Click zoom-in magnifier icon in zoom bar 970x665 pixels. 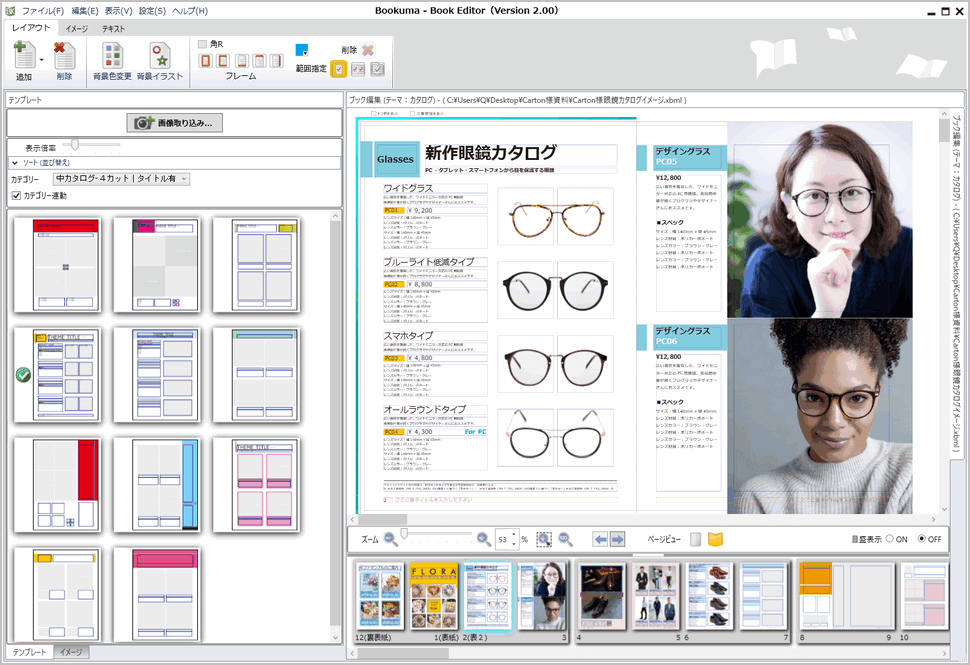pos(484,539)
